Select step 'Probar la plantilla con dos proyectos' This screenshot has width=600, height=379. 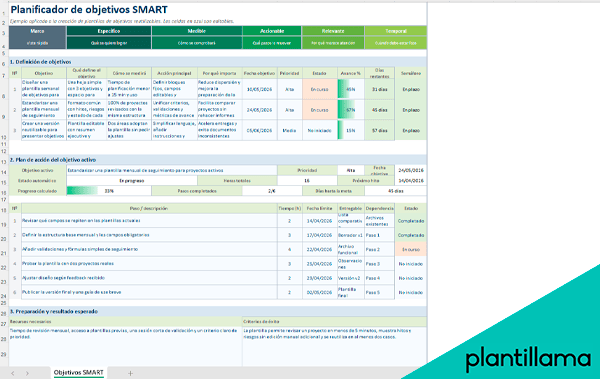[149, 264]
